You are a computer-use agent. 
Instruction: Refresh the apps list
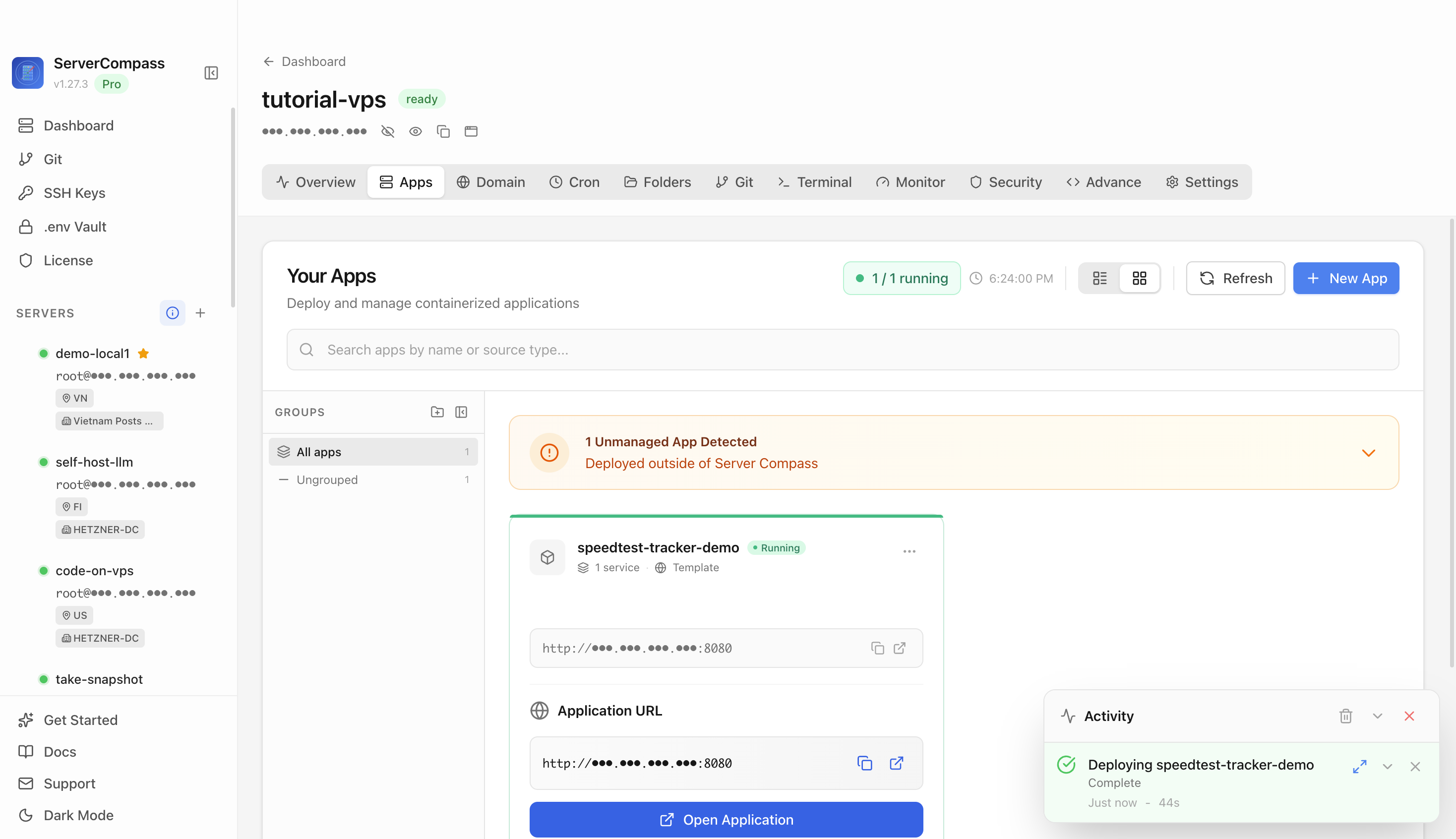click(x=1235, y=278)
